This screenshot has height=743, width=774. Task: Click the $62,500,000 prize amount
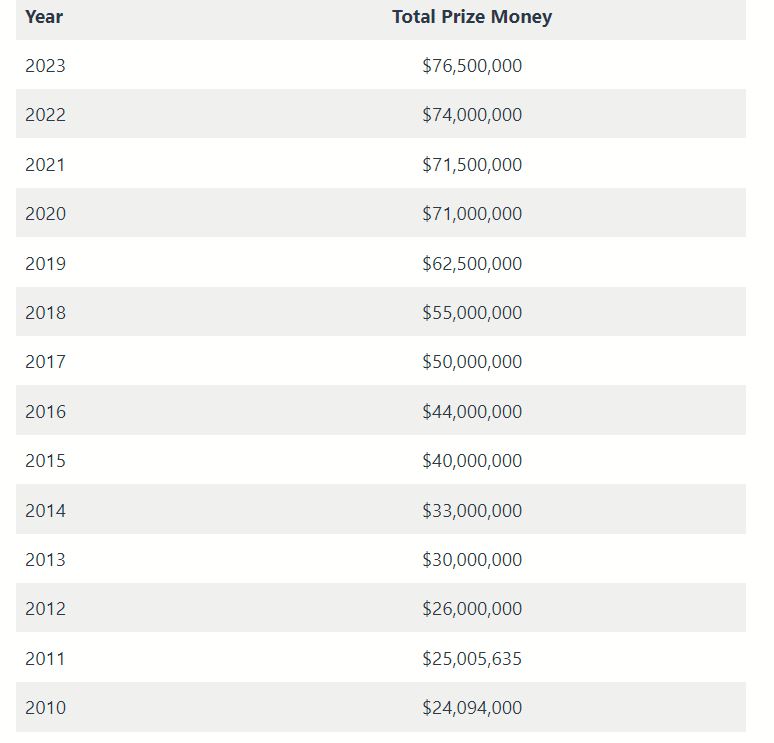point(472,264)
